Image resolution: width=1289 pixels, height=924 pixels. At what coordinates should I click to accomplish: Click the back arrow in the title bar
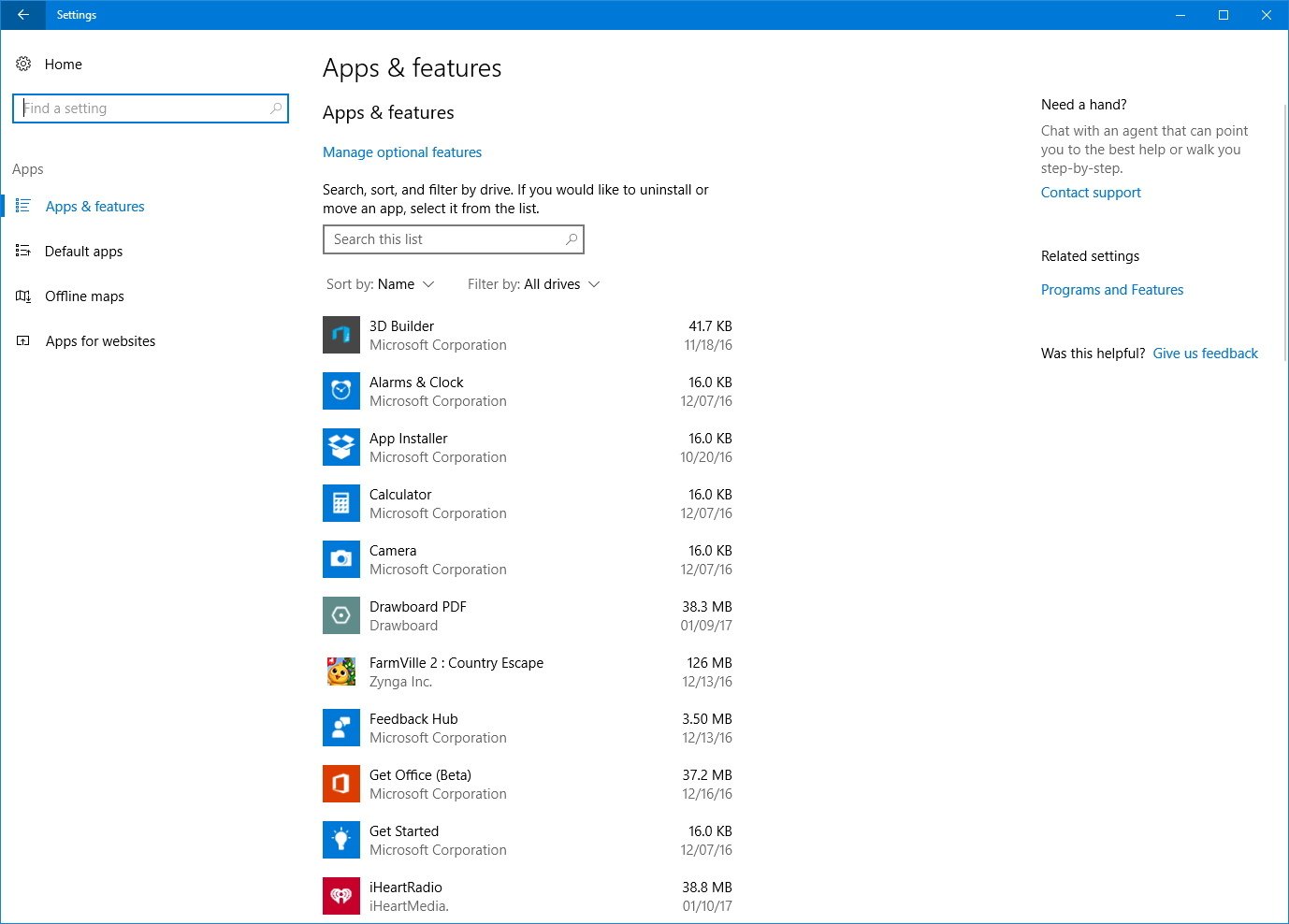tap(22, 15)
